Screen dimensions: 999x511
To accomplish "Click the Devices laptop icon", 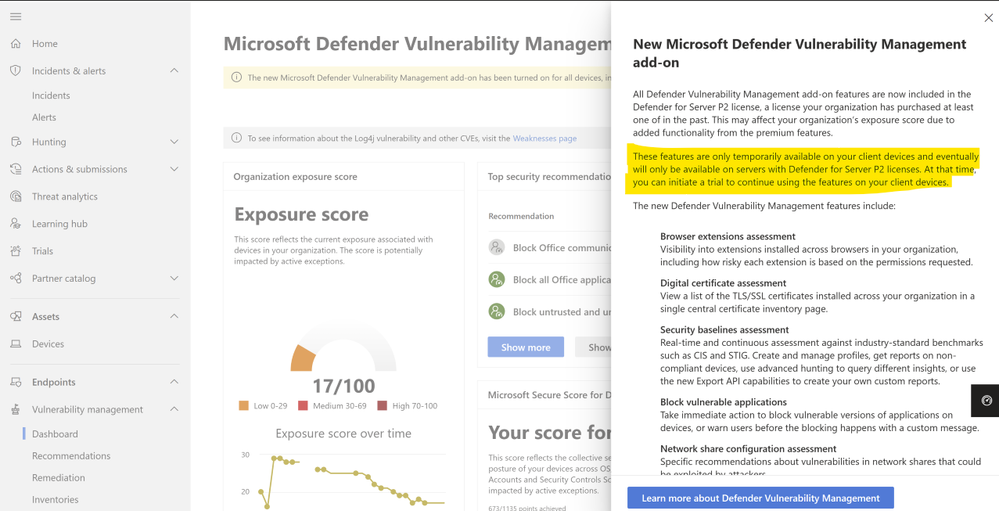I will coord(15,344).
